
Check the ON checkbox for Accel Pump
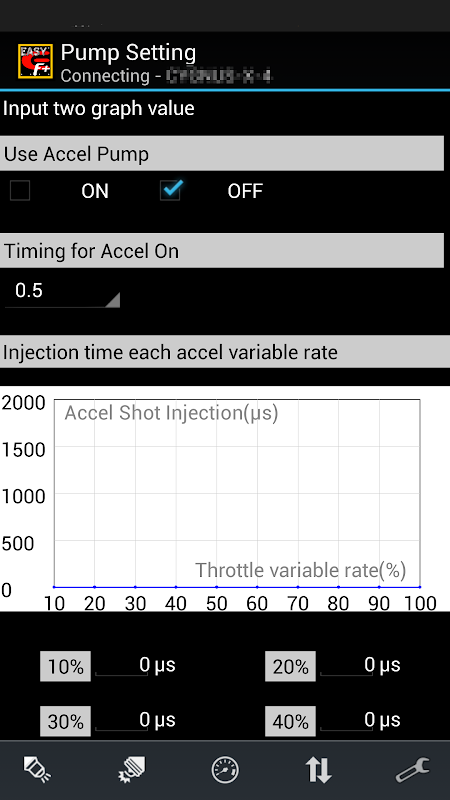tap(20, 191)
